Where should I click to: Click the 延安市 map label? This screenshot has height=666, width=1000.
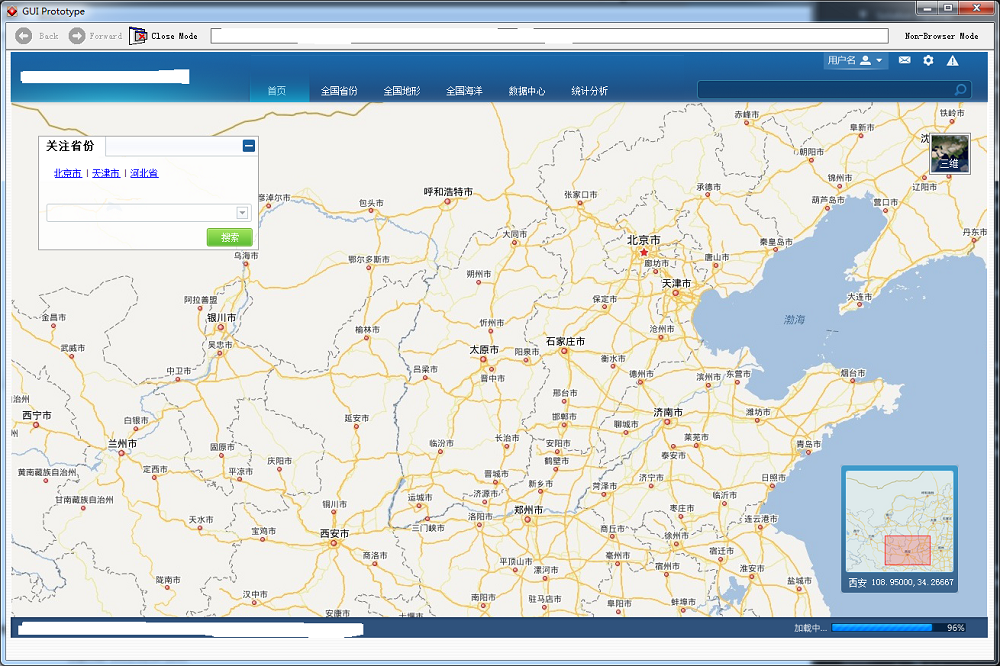pyautogui.click(x=357, y=418)
